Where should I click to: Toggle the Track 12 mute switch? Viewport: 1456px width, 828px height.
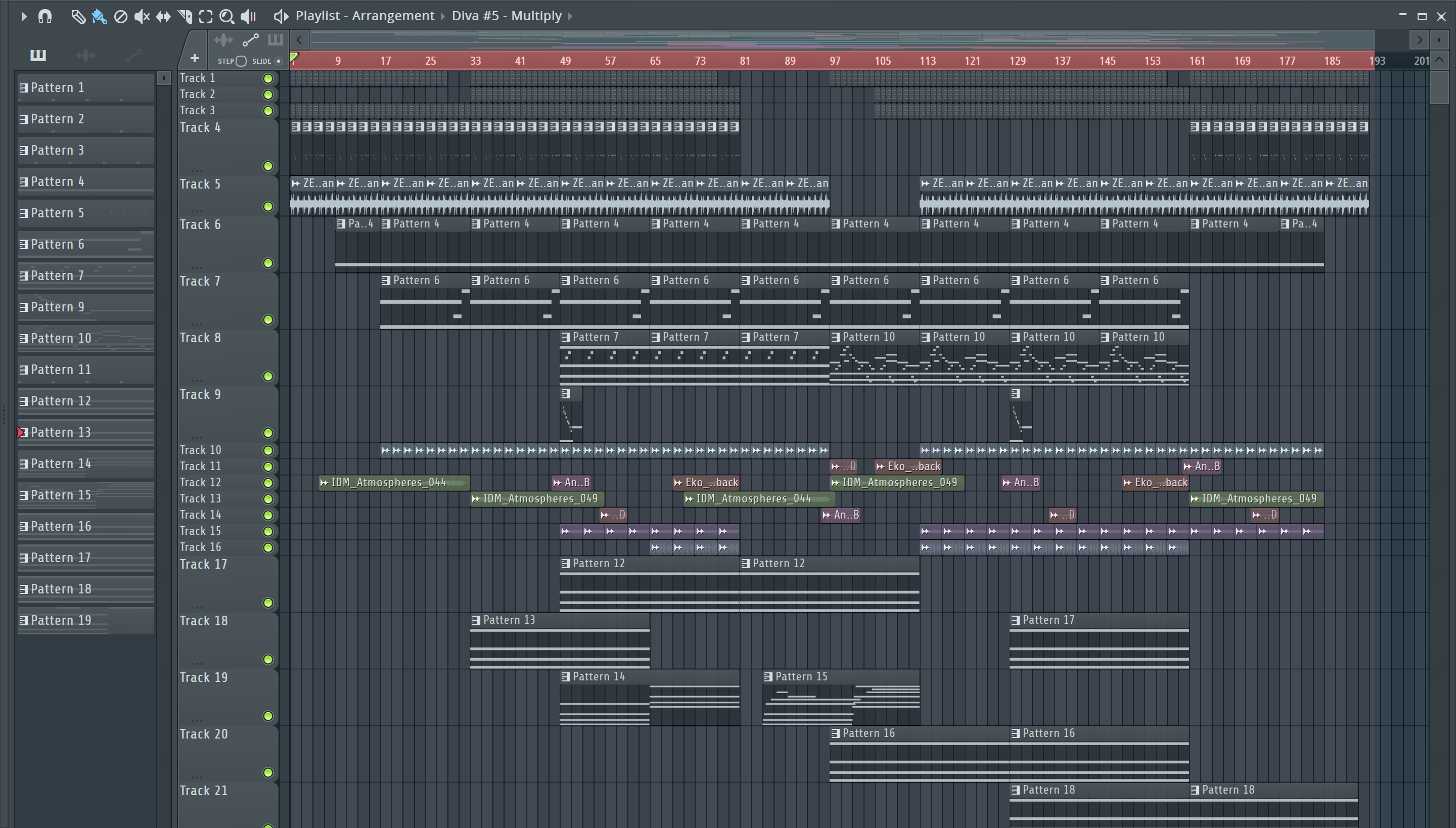click(x=268, y=483)
